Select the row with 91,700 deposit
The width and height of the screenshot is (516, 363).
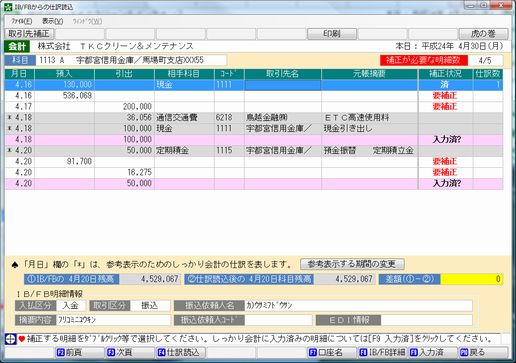(254, 162)
